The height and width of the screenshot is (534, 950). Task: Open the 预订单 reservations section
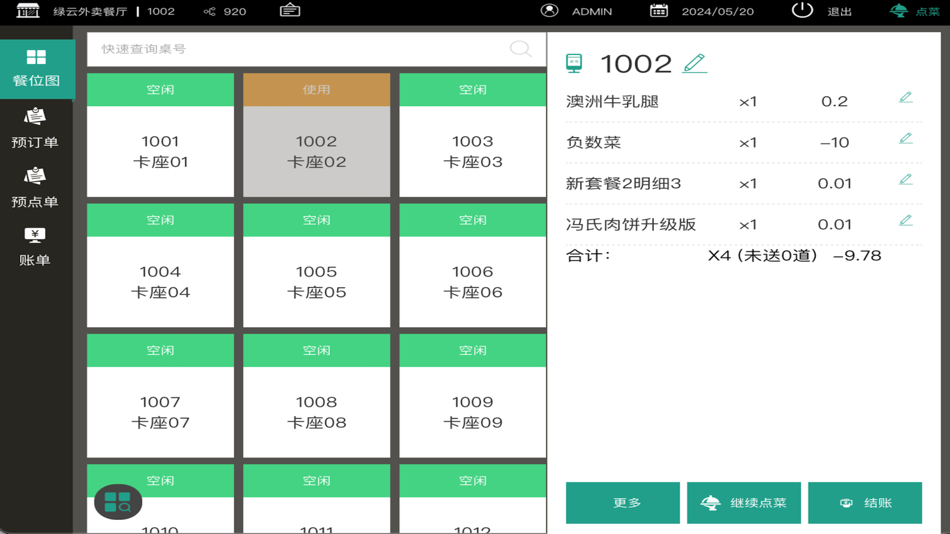[35, 128]
